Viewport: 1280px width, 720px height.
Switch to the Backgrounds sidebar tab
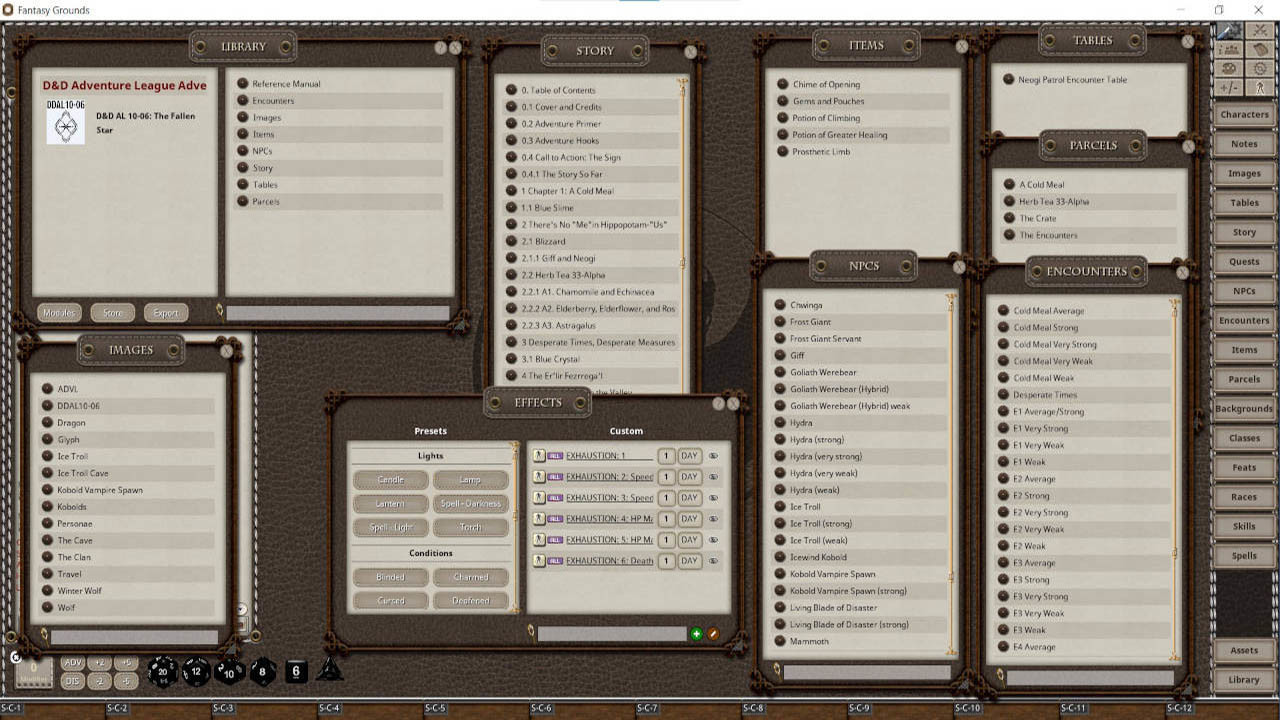click(x=1243, y=408)
